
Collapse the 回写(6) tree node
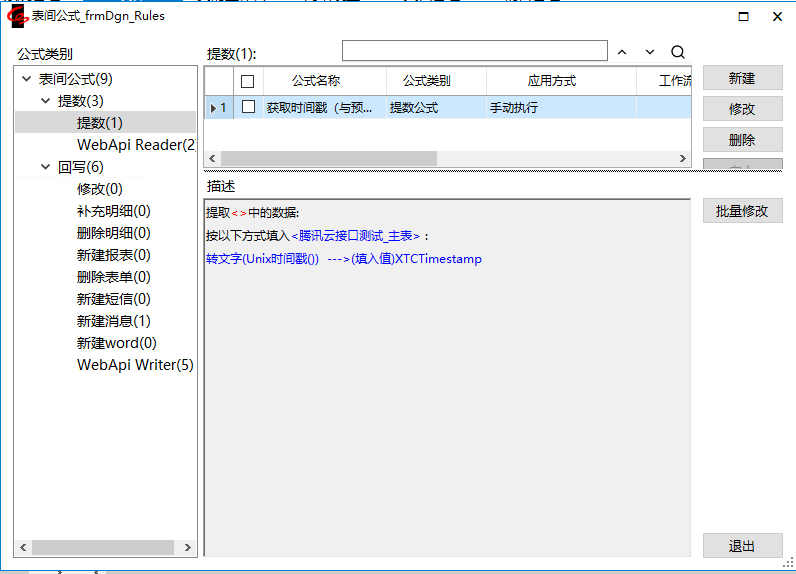[x=46, y=167]
